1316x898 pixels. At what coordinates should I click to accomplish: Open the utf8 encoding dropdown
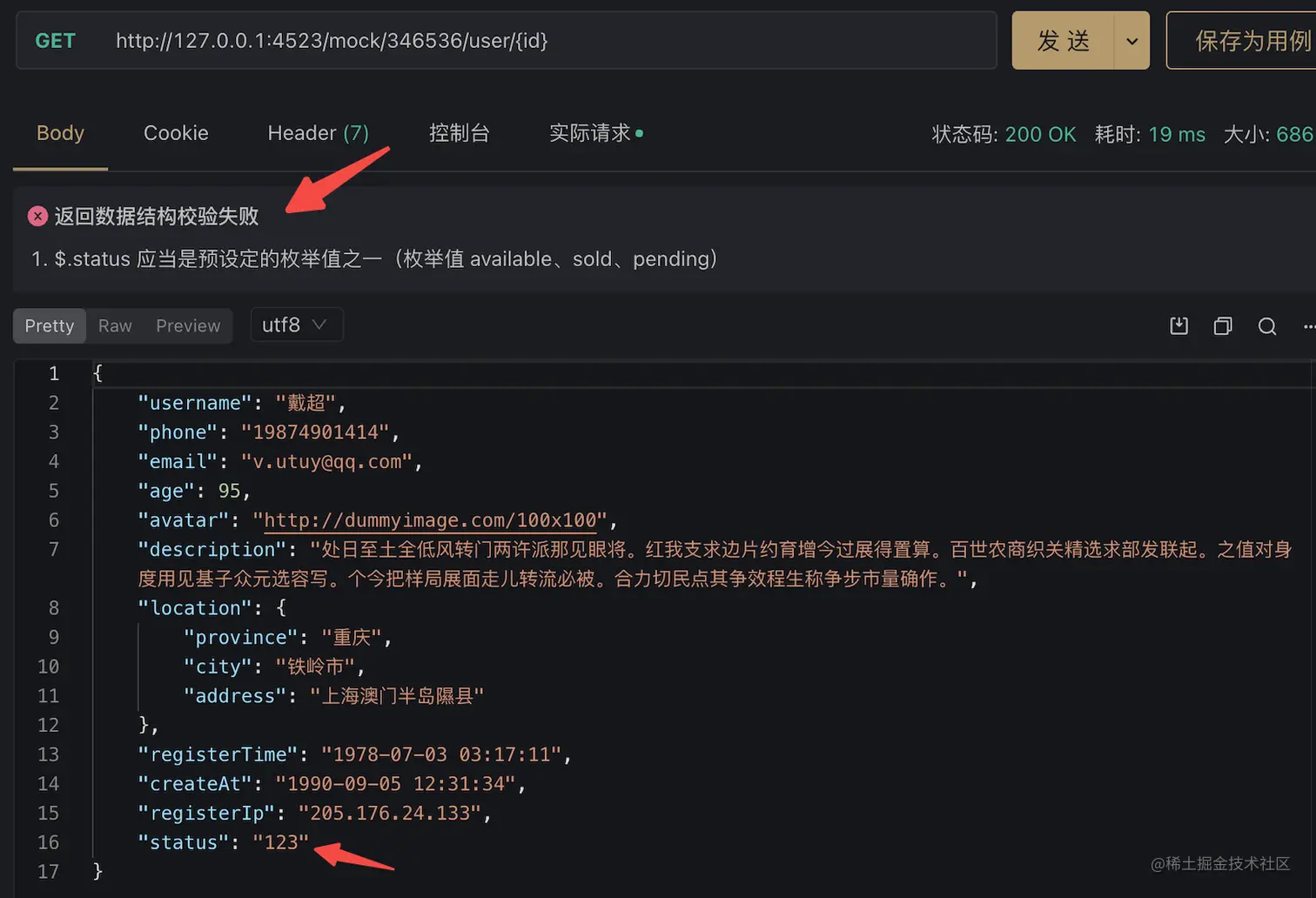pyautogui.click(x=296, y=325)
